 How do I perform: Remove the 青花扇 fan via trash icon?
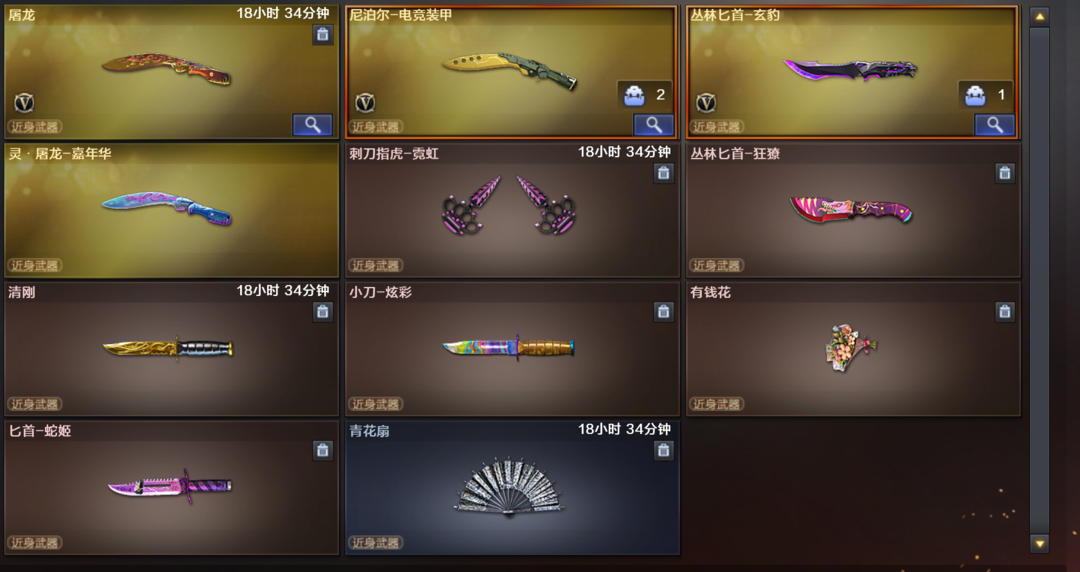[663, 450]
